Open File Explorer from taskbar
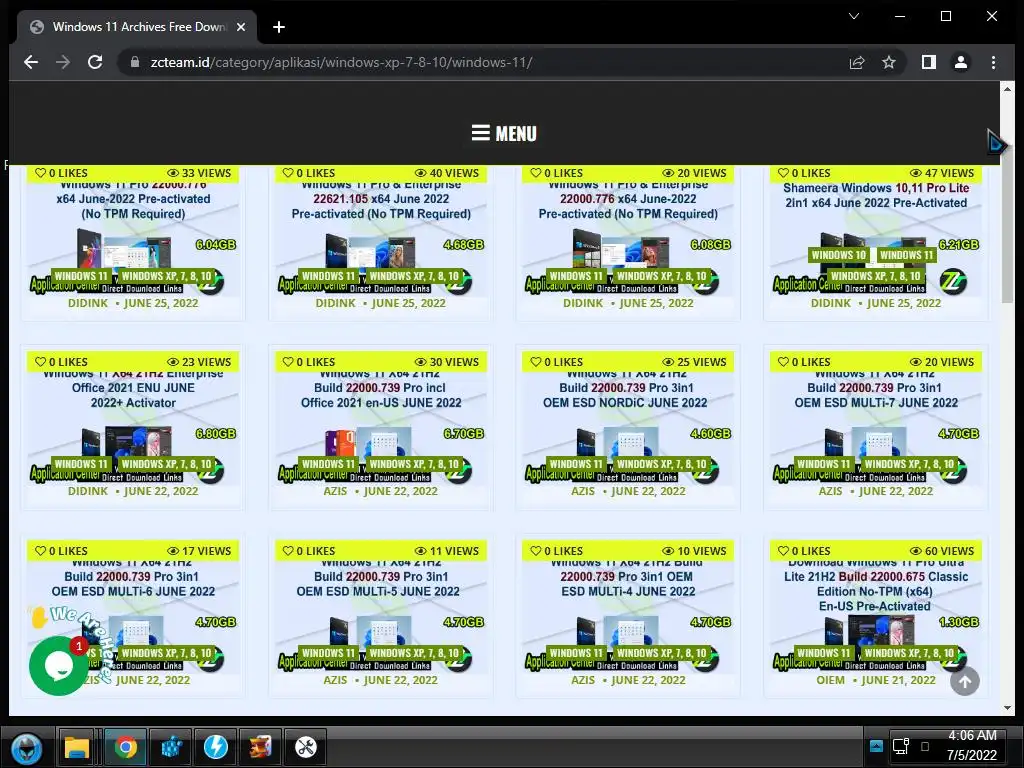Viewport: 1024px width, 768px height. click(76, 747)
